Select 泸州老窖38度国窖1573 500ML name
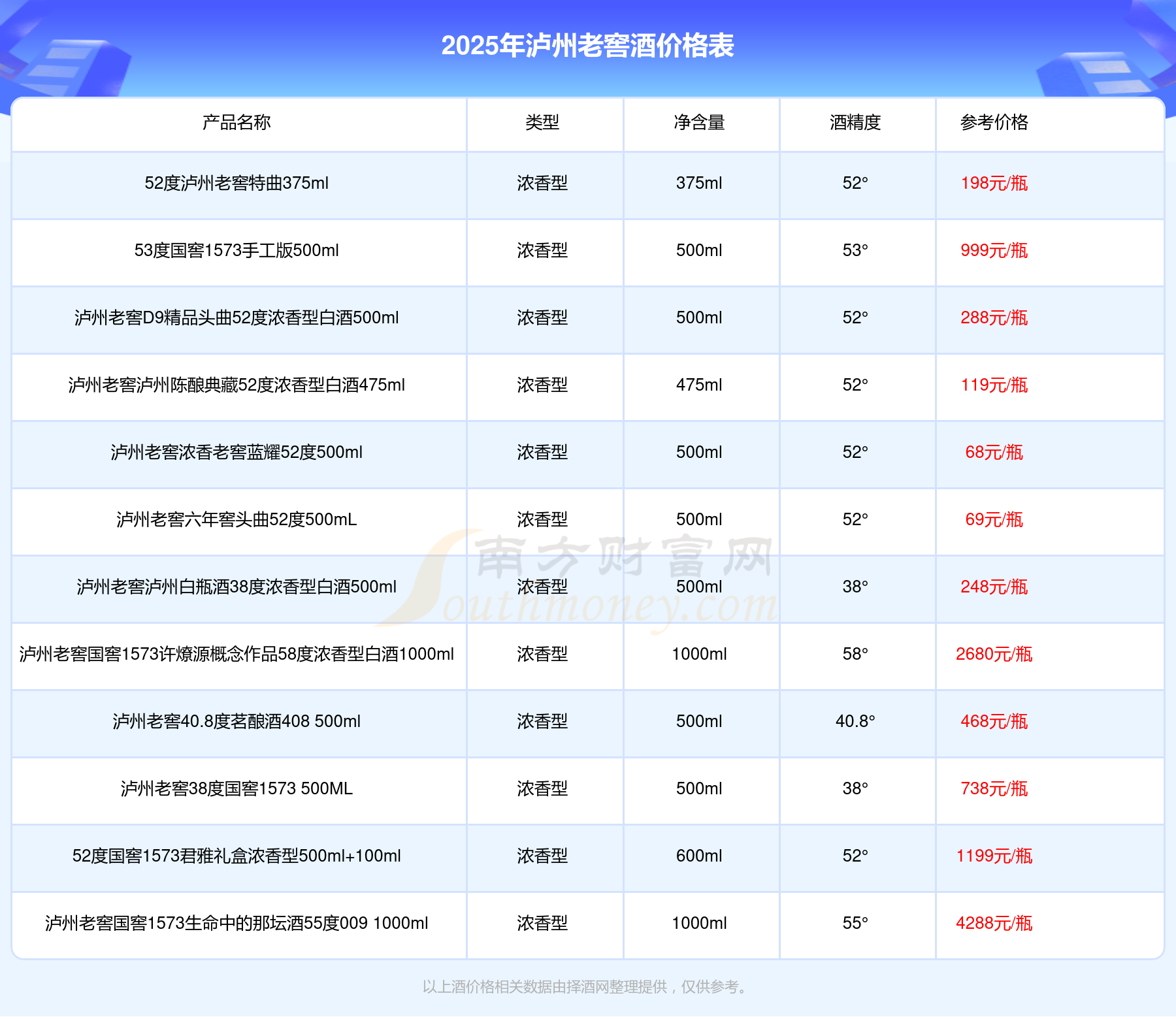This screenshot has height=1019, width=1176. 237,788
